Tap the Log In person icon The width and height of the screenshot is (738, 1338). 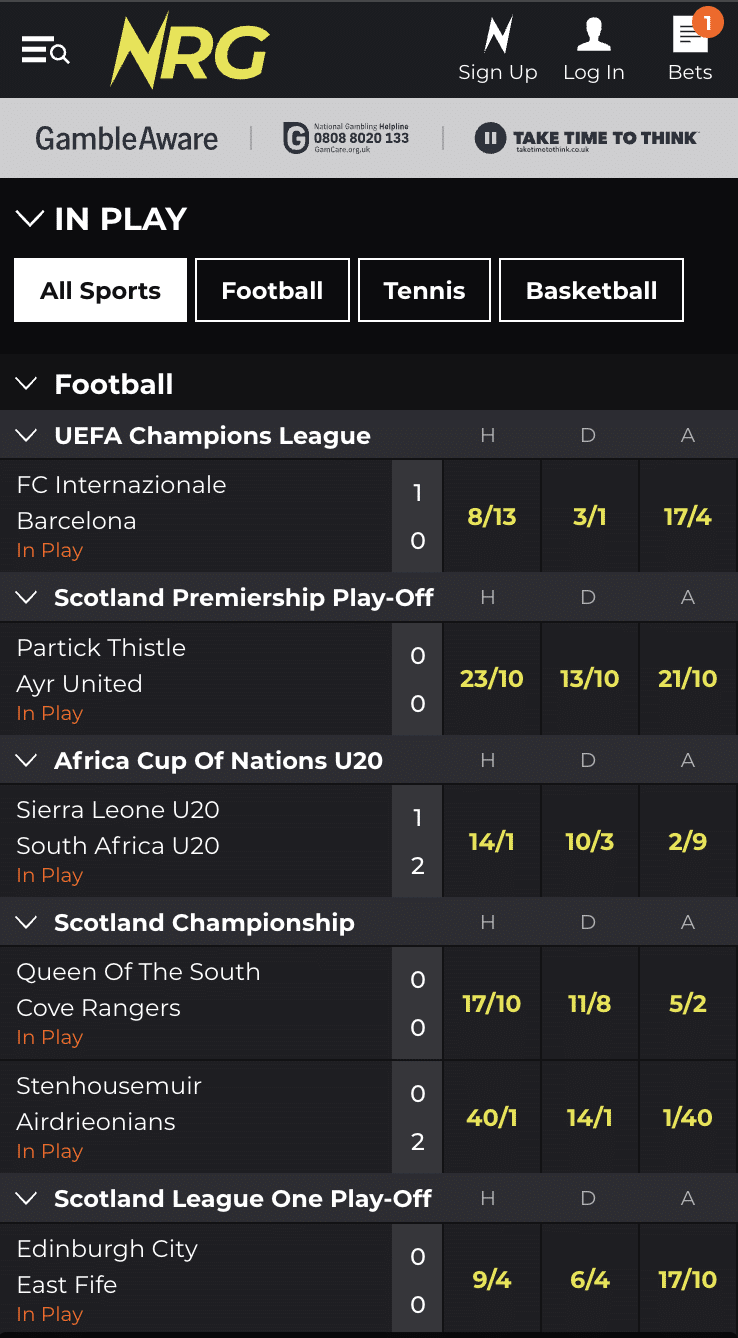coord(594,35)
